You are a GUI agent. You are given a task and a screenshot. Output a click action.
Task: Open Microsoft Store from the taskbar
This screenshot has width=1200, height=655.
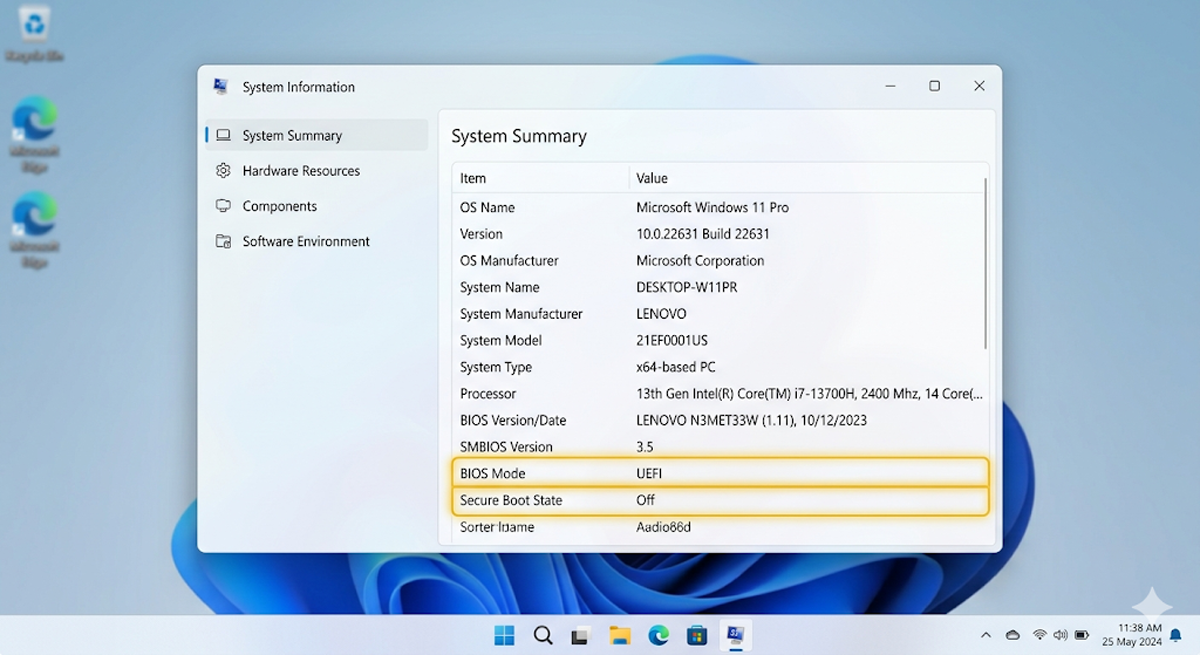click(697, 635)
